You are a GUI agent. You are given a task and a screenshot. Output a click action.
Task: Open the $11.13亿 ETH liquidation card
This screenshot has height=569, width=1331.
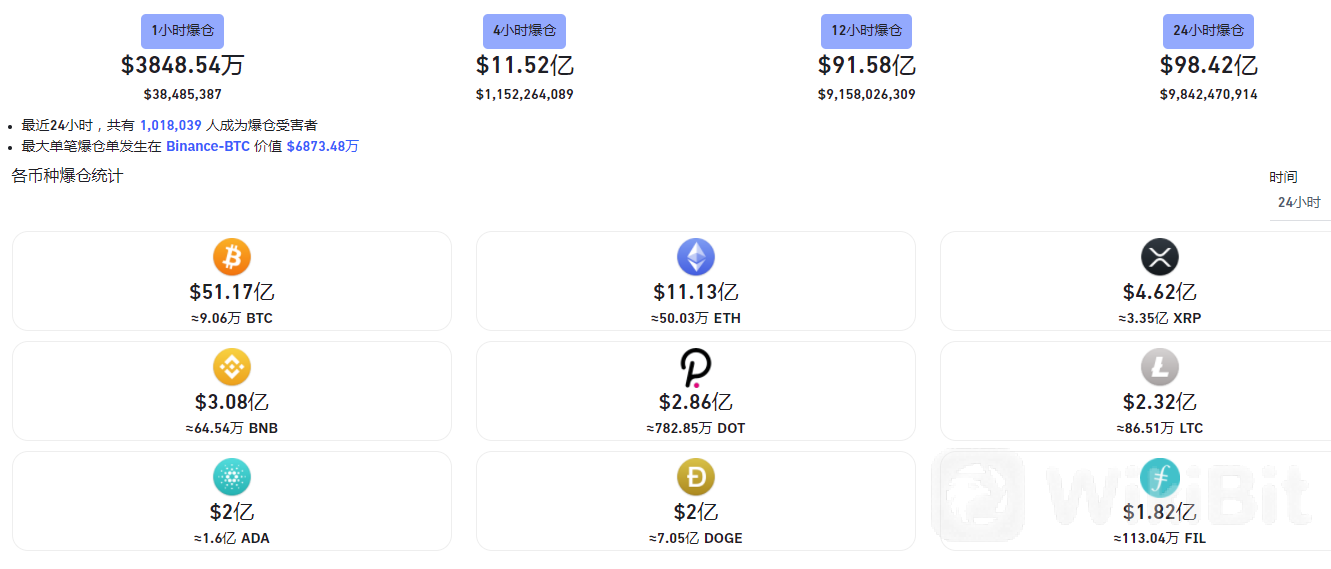[x=696, y=281]
